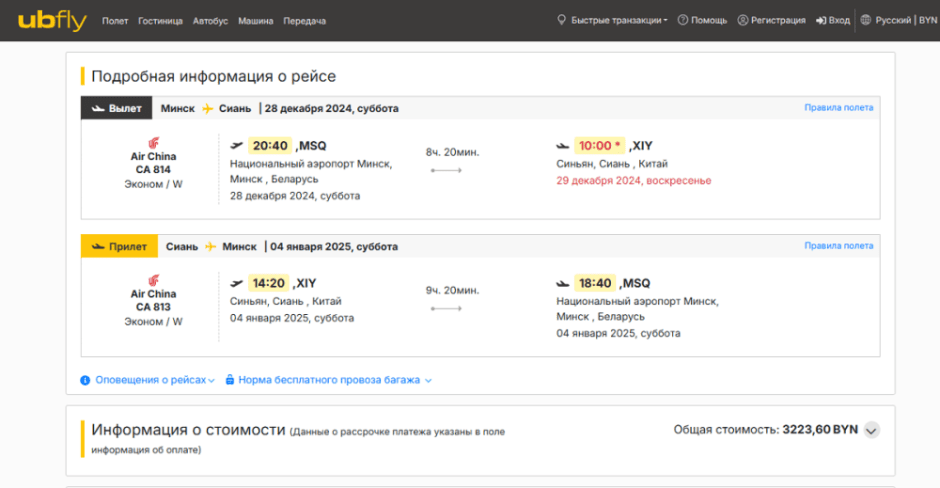Image resolution: width=940 pixels, height=488 pixels.
Task: Click the Вылет departure tab label
Action: [x=116, y=108]
